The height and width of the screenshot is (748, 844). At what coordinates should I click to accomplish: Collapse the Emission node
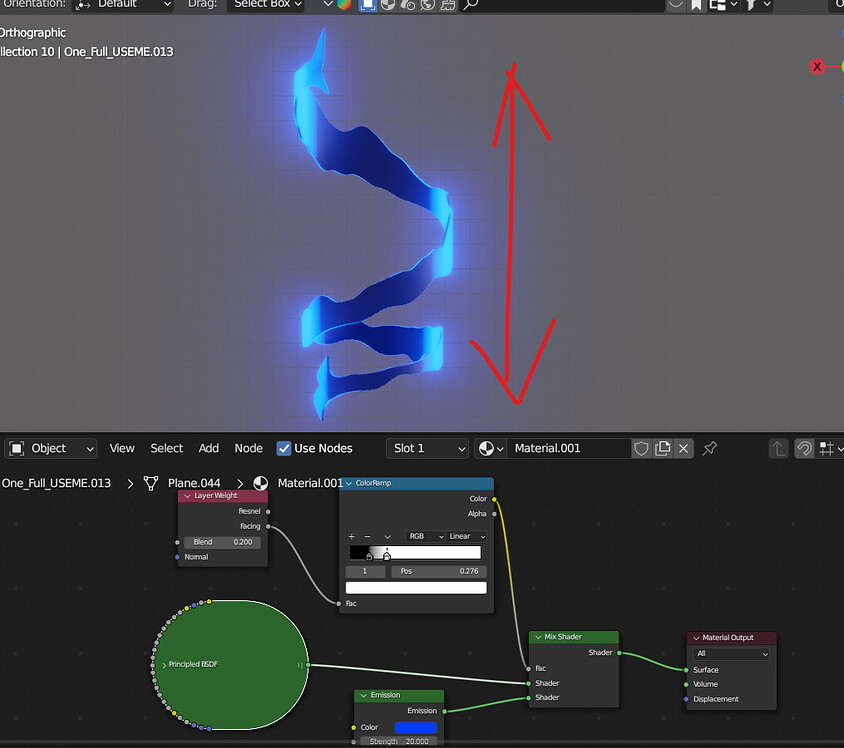pyautogui.click(x=364, y=695)
